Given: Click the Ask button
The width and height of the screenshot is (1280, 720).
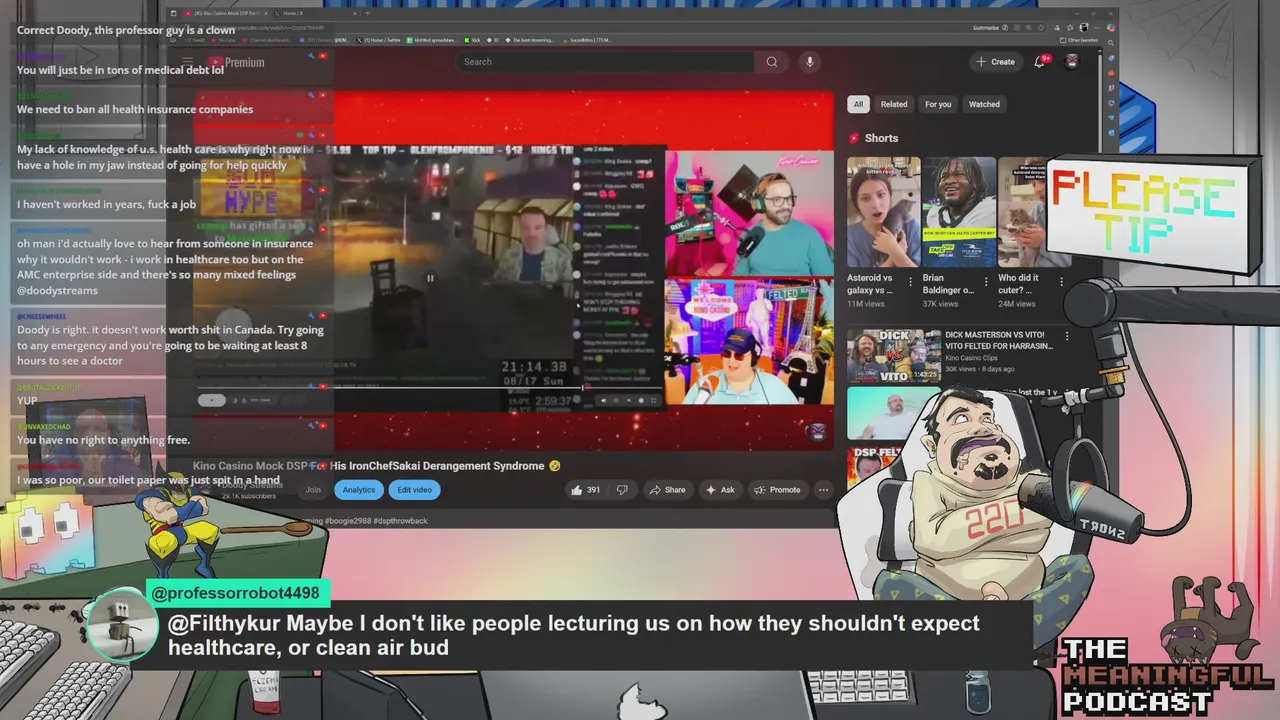Looking at the screenshot, I should (720, 490).
